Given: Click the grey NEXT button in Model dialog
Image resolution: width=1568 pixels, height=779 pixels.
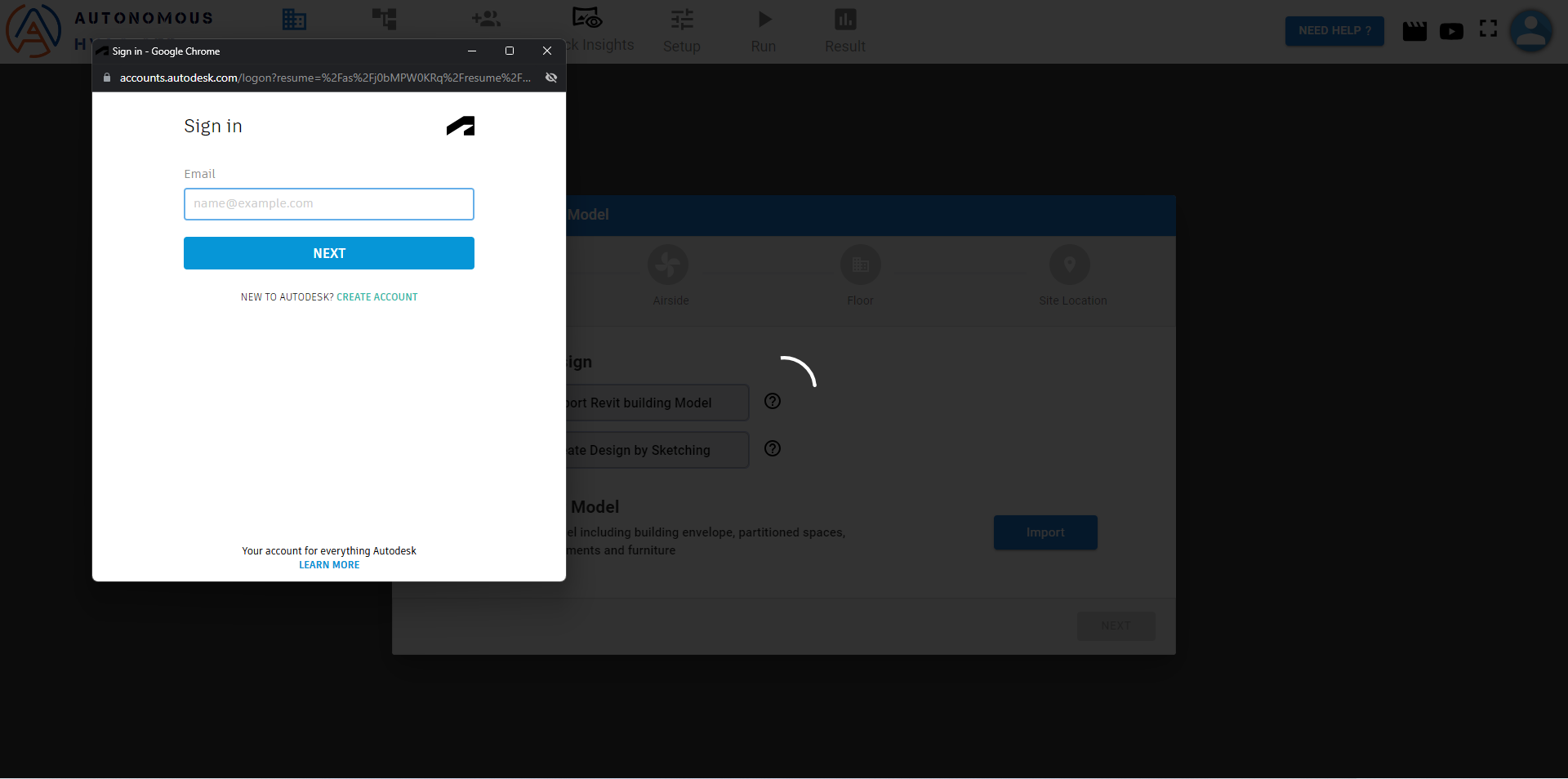Looking at the screenshot, I should click(x=1116, y=626).
